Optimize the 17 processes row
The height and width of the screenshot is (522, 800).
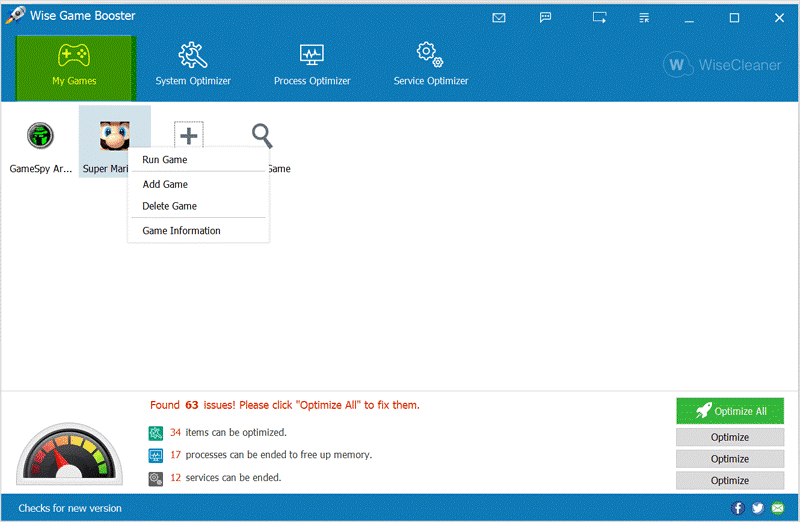(730, 459)
